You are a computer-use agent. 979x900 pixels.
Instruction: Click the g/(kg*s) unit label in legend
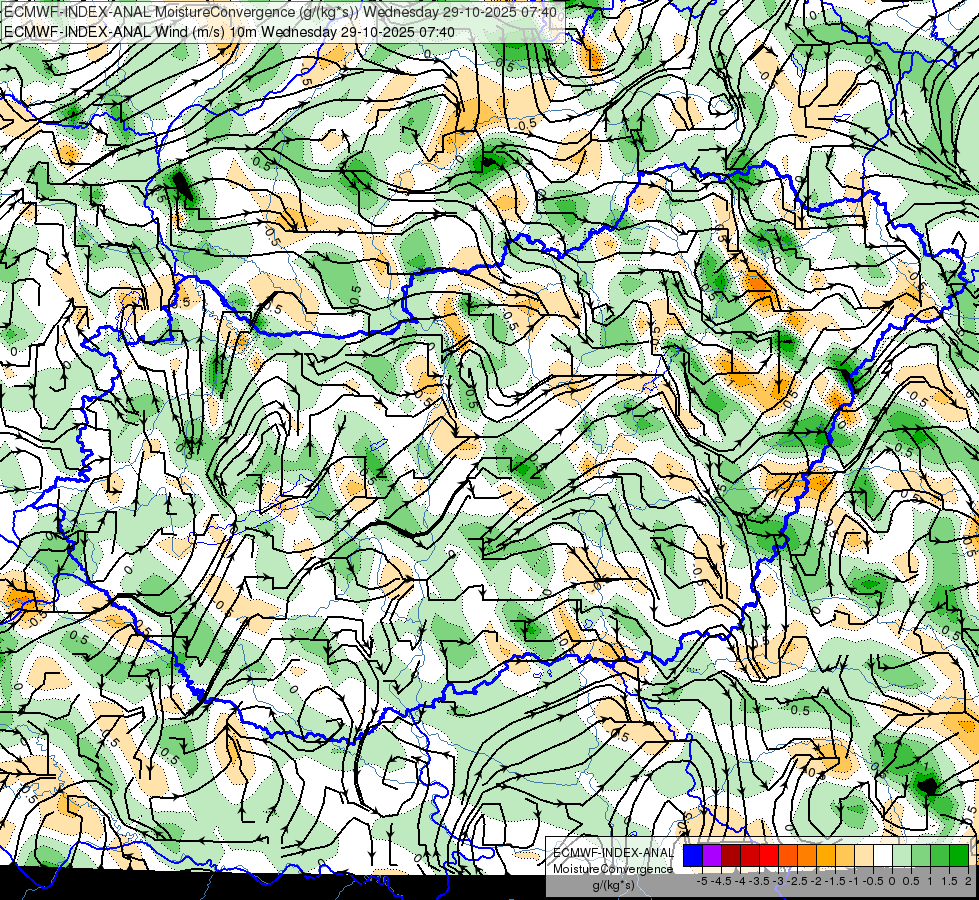[614, 886]
